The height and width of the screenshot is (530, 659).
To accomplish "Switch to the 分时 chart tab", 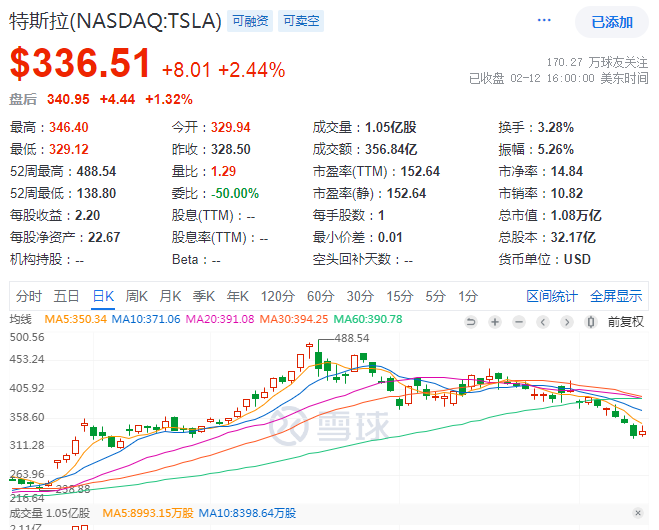I will (x=29, y=296).
